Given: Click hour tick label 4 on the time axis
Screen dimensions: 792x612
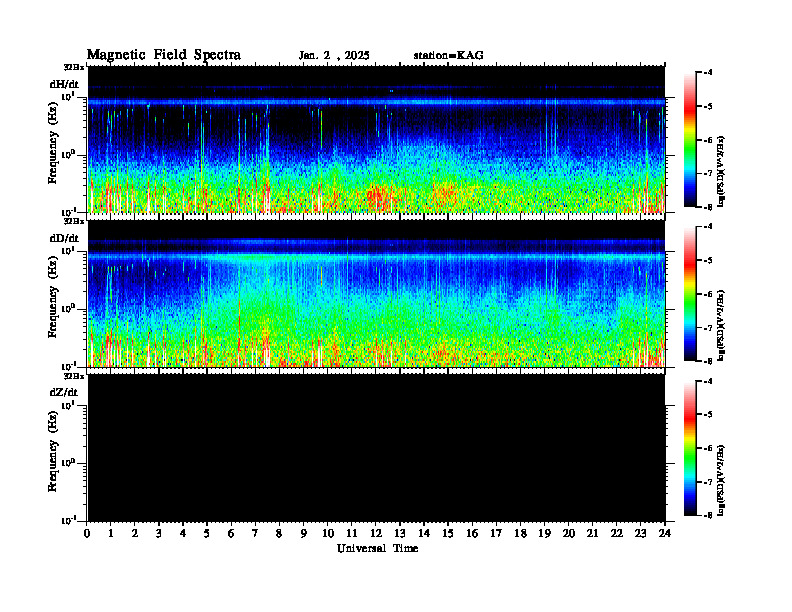Looking at the screenshot, I should tap(183, 534).
